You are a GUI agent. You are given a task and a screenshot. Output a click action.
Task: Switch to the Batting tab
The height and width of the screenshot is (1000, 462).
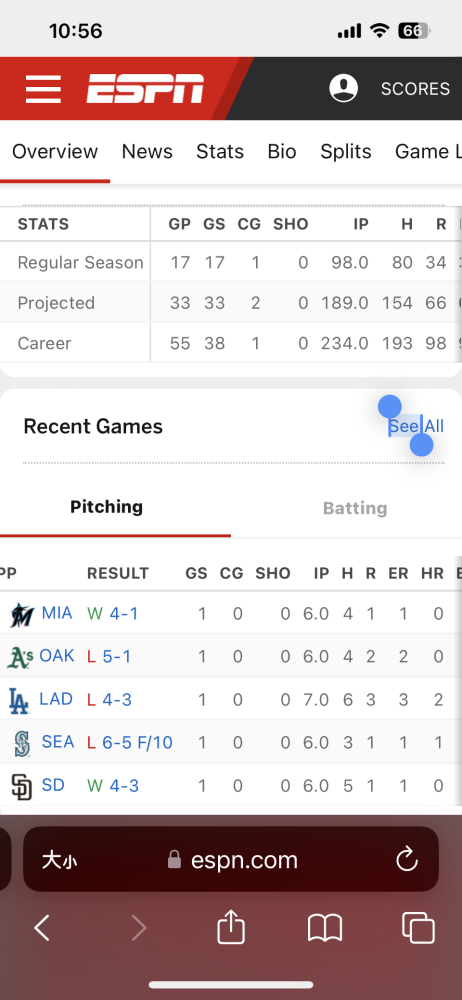pos(355,508)
